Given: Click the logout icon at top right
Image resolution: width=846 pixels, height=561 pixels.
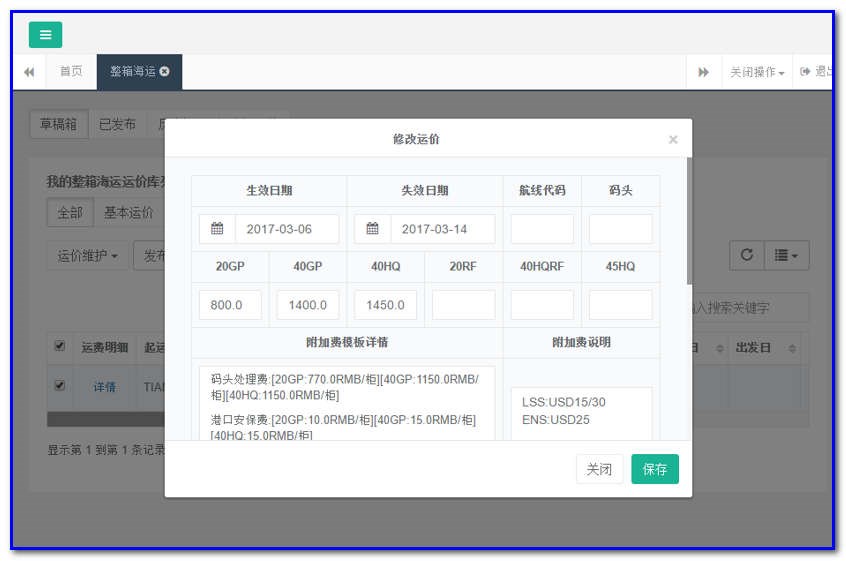Looking at the screenshot, I should (x=805, y=71).
